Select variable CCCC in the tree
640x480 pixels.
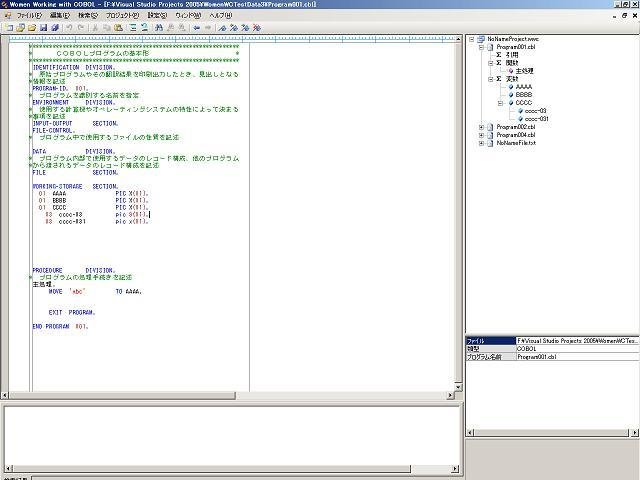(x=524, y=103)
